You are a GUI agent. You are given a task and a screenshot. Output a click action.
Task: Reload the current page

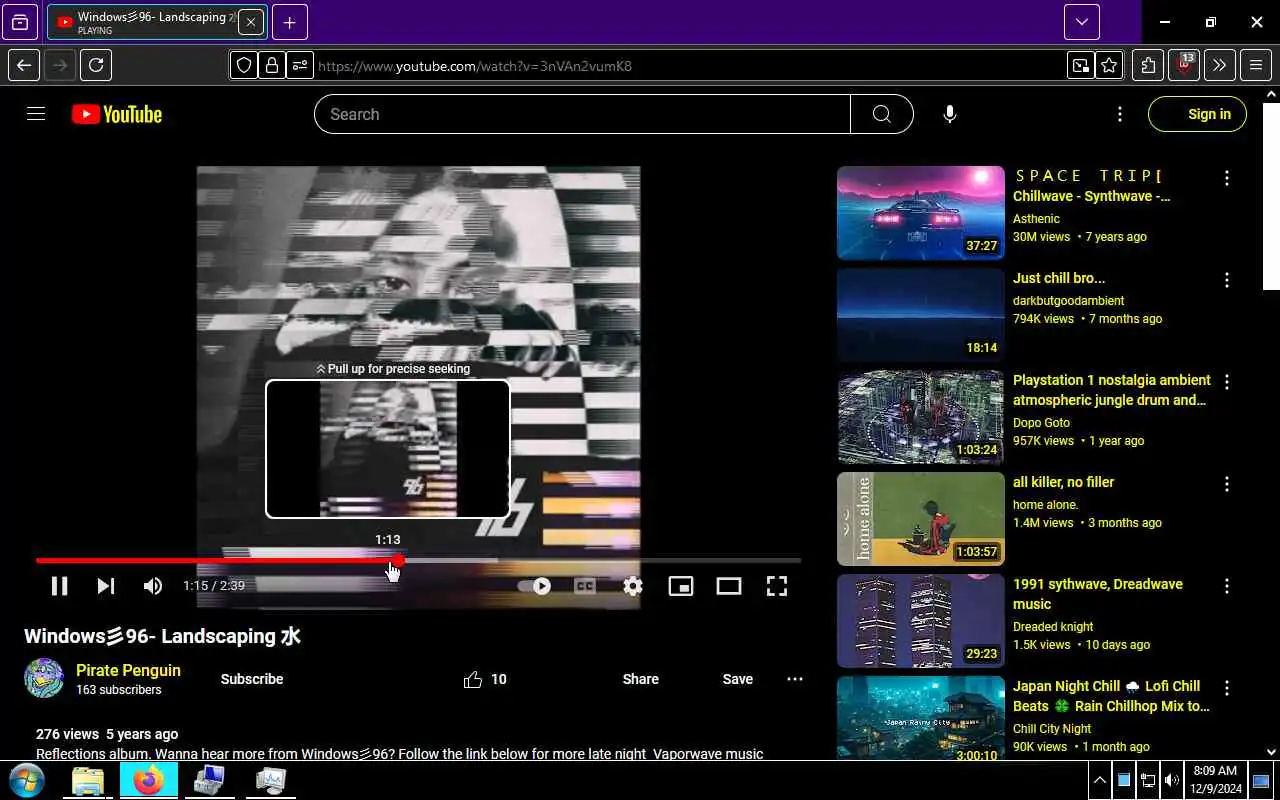[x=96, y=66]
